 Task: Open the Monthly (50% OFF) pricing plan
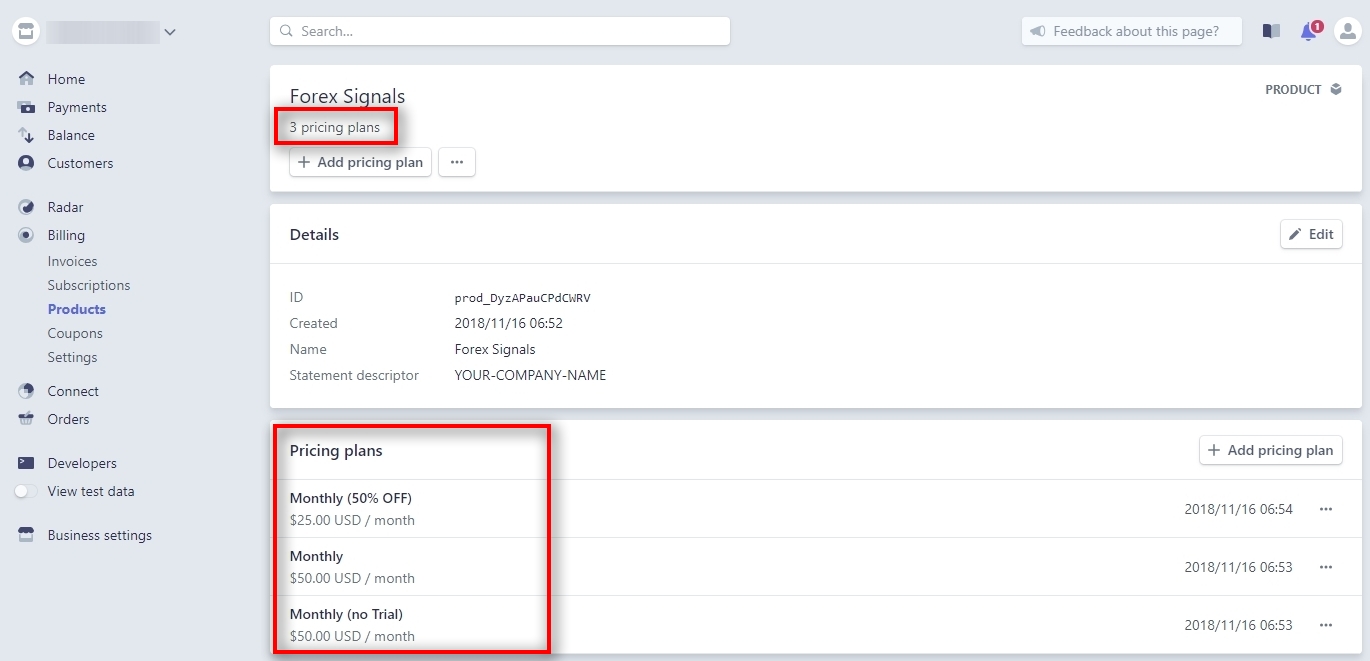click(x=351, y=498)
